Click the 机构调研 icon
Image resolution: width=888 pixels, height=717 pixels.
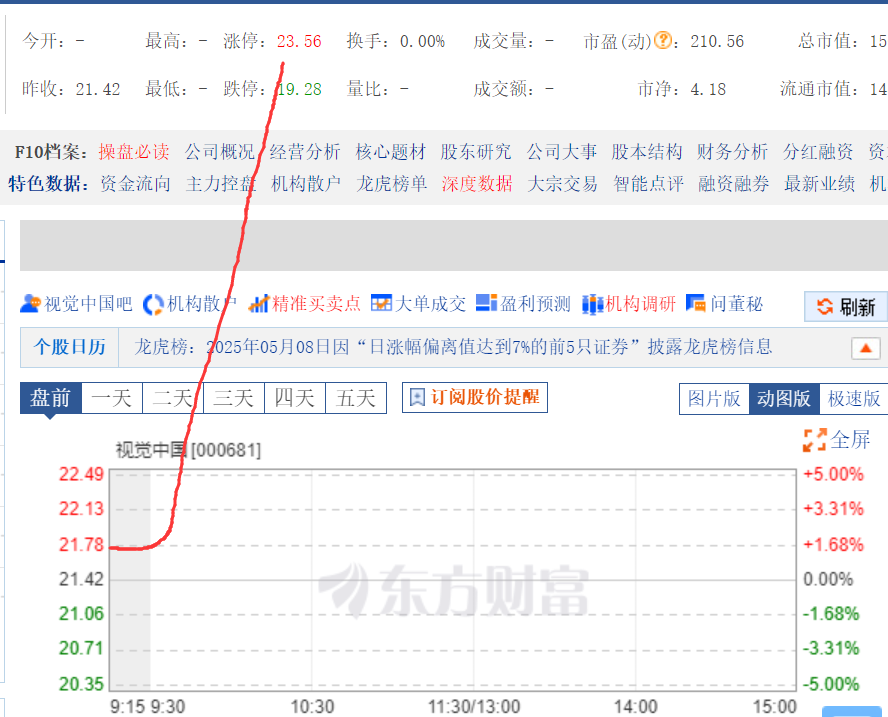592,304
